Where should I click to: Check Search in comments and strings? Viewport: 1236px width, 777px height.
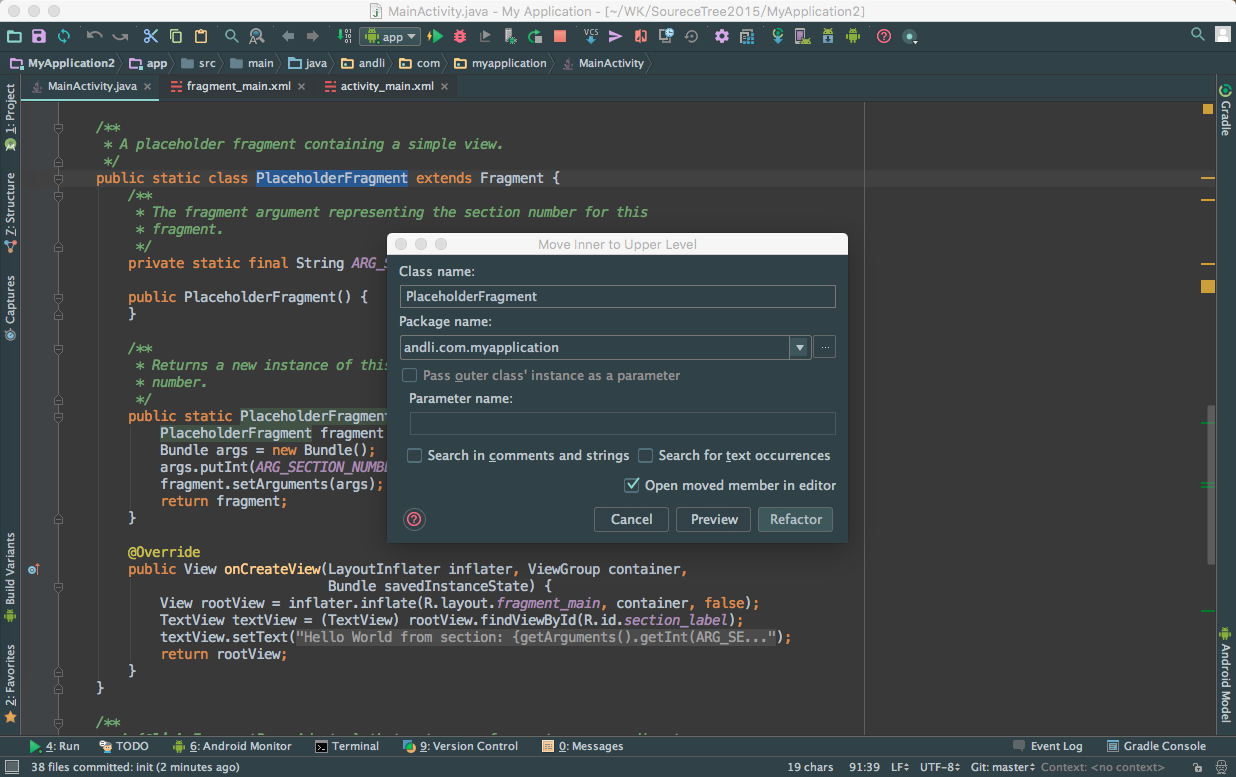point(414,456)
